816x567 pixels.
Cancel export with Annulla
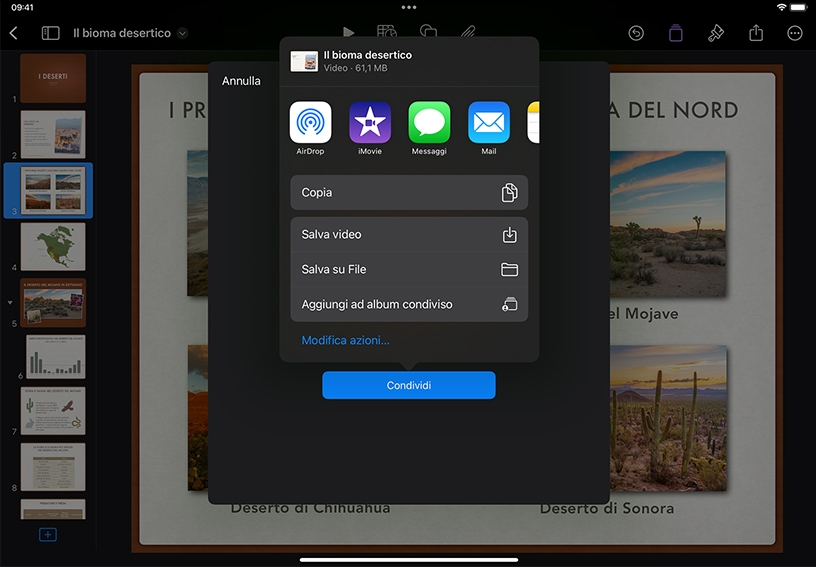(241, 81)
